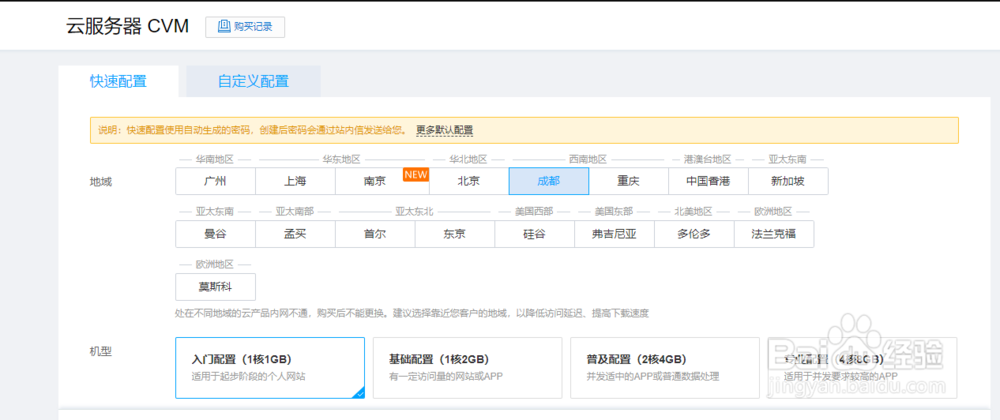The image size is (1000, 420).
Task: Select the 重庆 region
Action: point(628,181)
